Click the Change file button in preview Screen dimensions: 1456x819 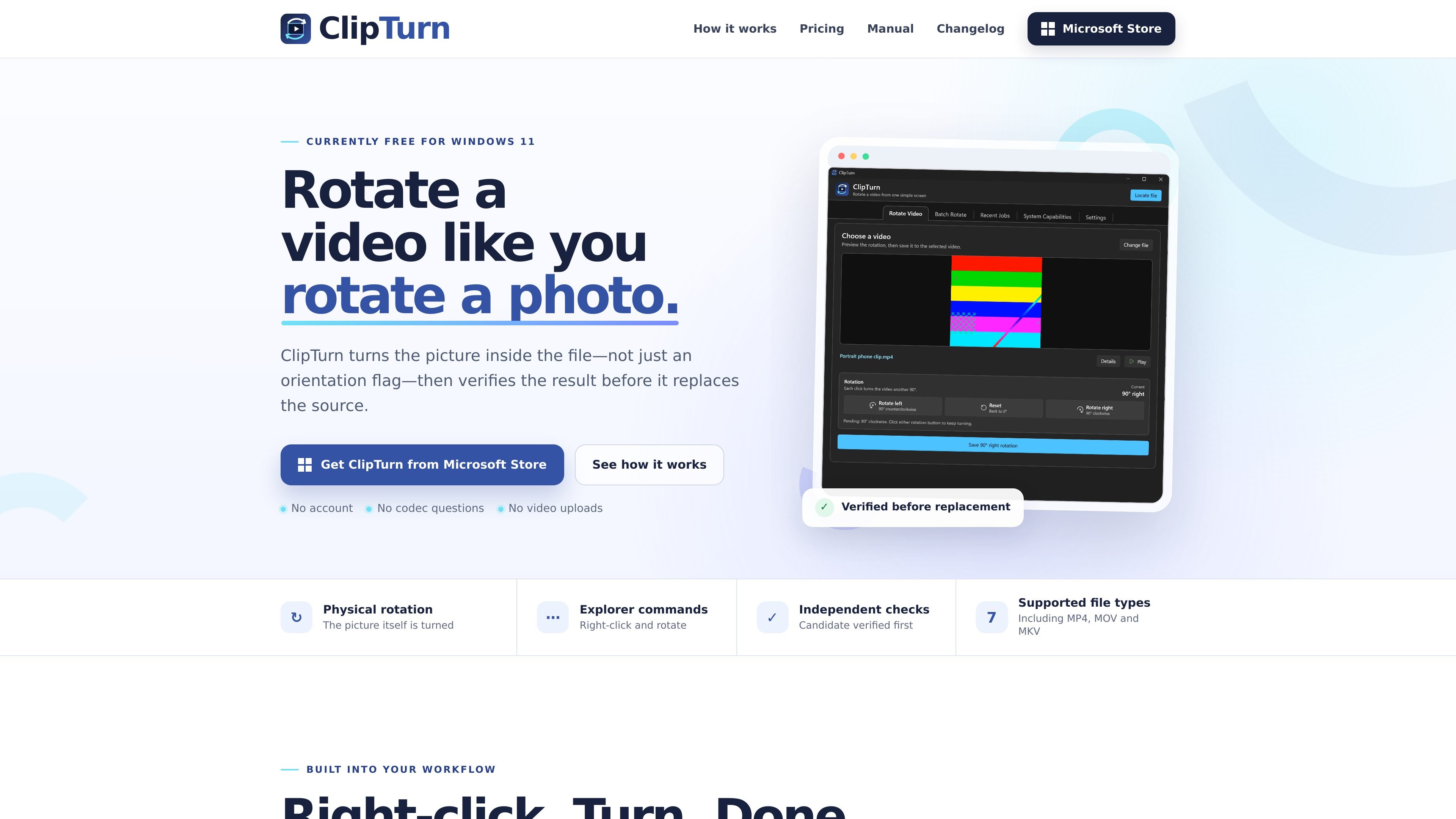click(x=1136, y=245)
